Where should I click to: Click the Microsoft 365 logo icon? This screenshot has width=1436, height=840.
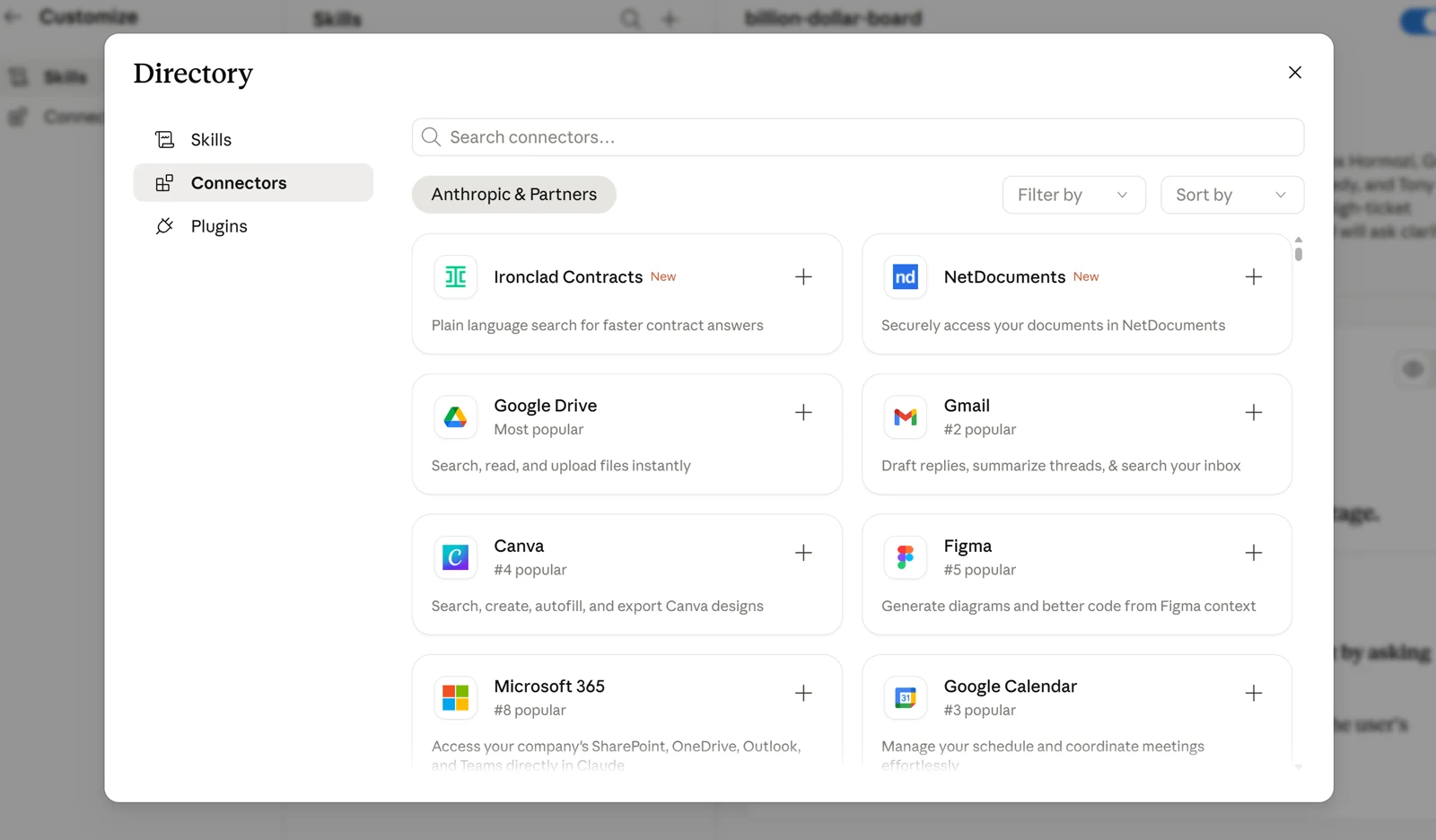coord(456,697)
